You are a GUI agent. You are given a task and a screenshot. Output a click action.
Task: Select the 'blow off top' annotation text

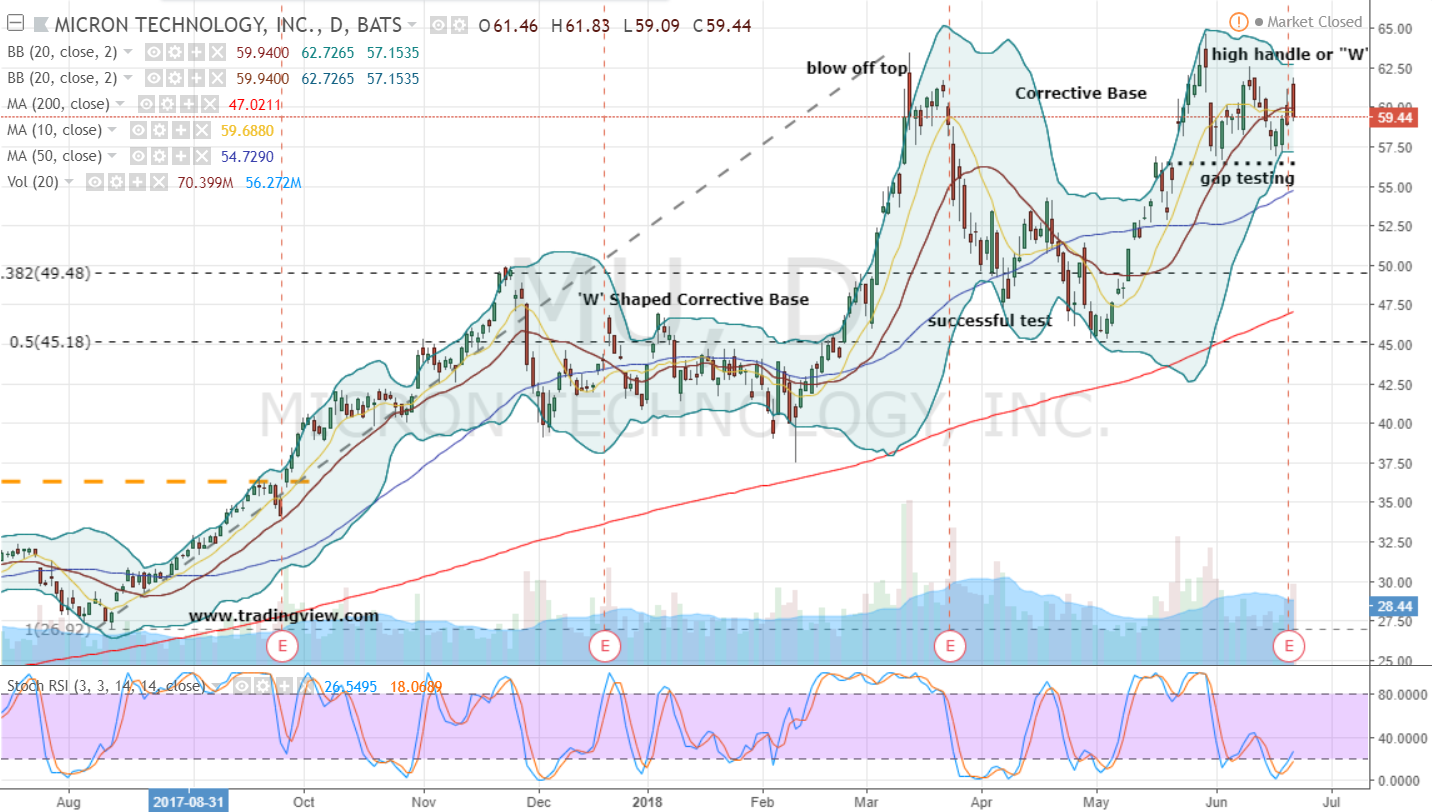857,68
